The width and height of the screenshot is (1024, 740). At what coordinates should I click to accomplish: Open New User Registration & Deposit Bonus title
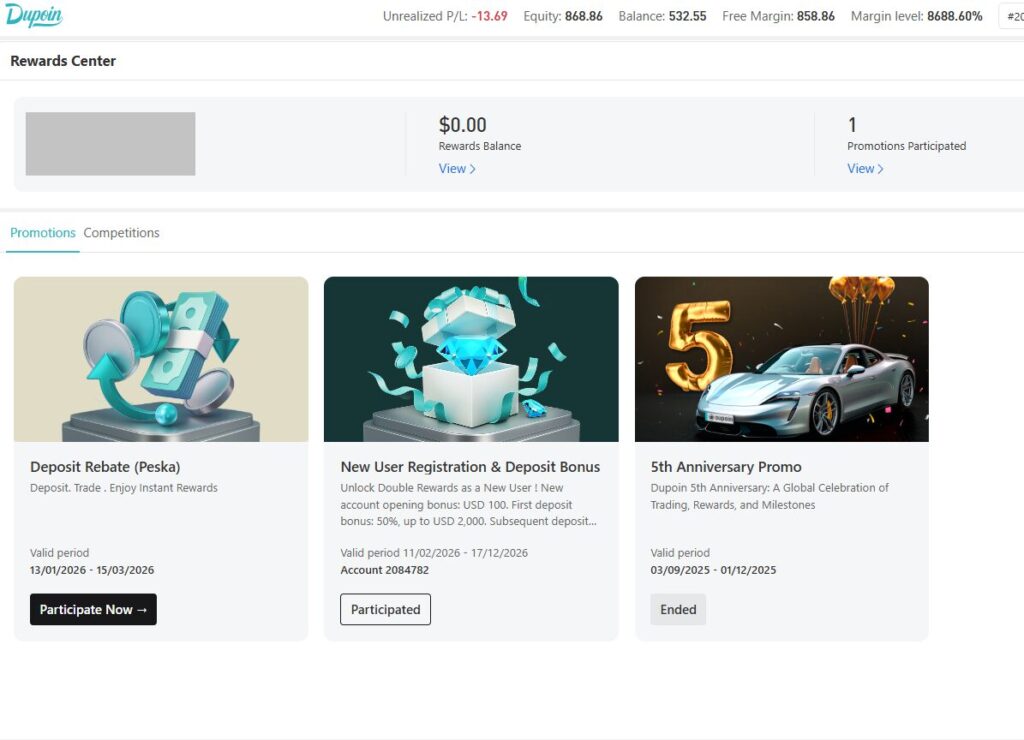tap(470, 467)
